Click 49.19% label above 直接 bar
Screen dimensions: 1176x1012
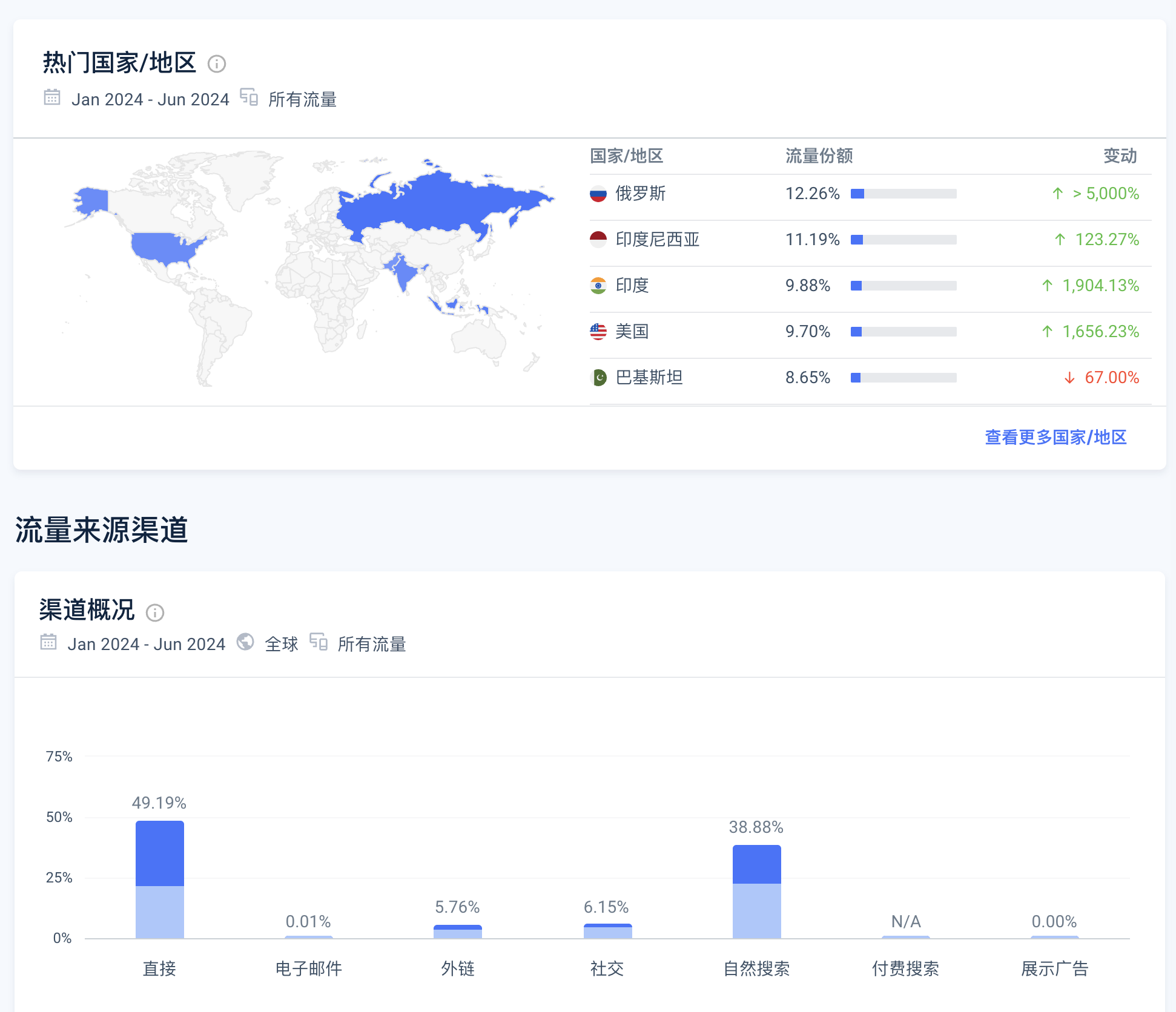point(159,803)
